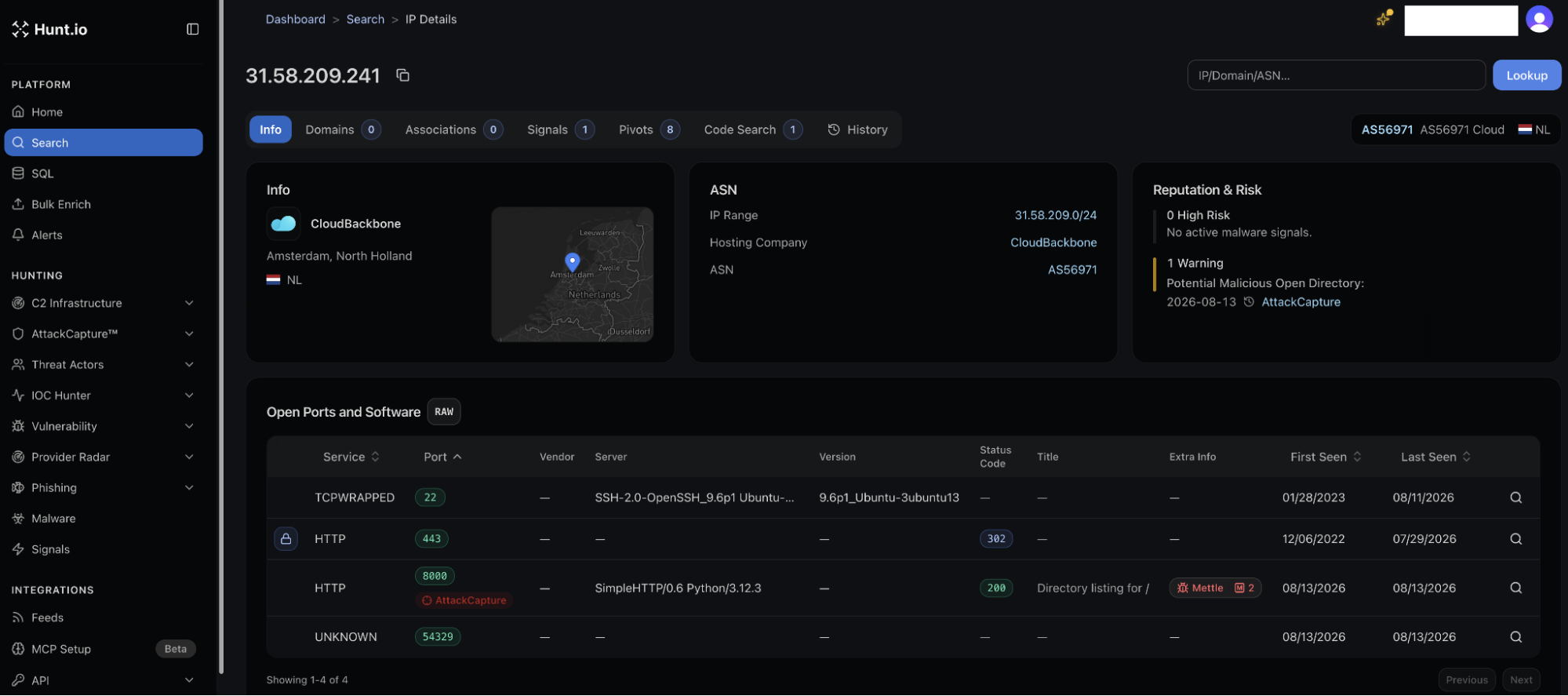Click the magnifier icon for port 22 row
Image resolution: width=1568 pixels, height=696 pixels.
[x=1515, y=497]
